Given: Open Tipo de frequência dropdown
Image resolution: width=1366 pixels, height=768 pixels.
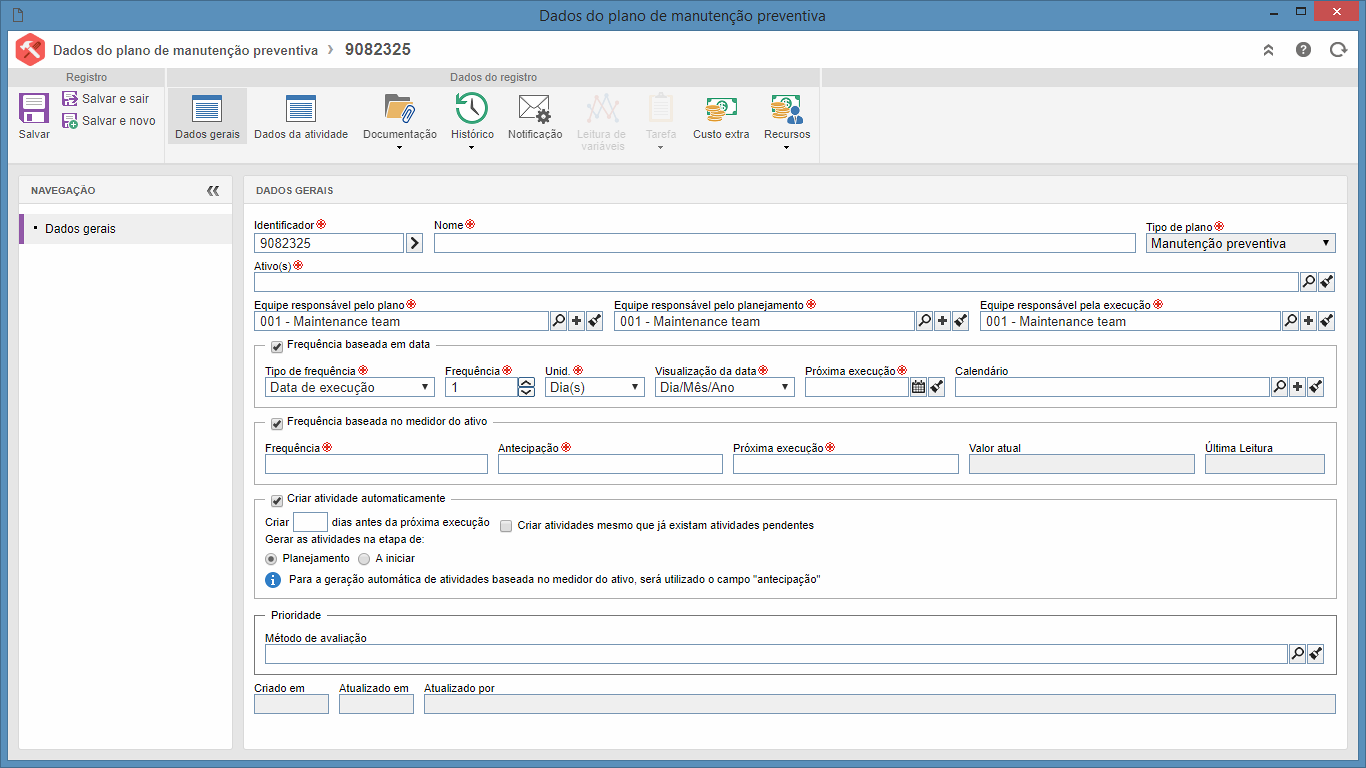Looking at the screenshot, I should [x=350, y=387].
